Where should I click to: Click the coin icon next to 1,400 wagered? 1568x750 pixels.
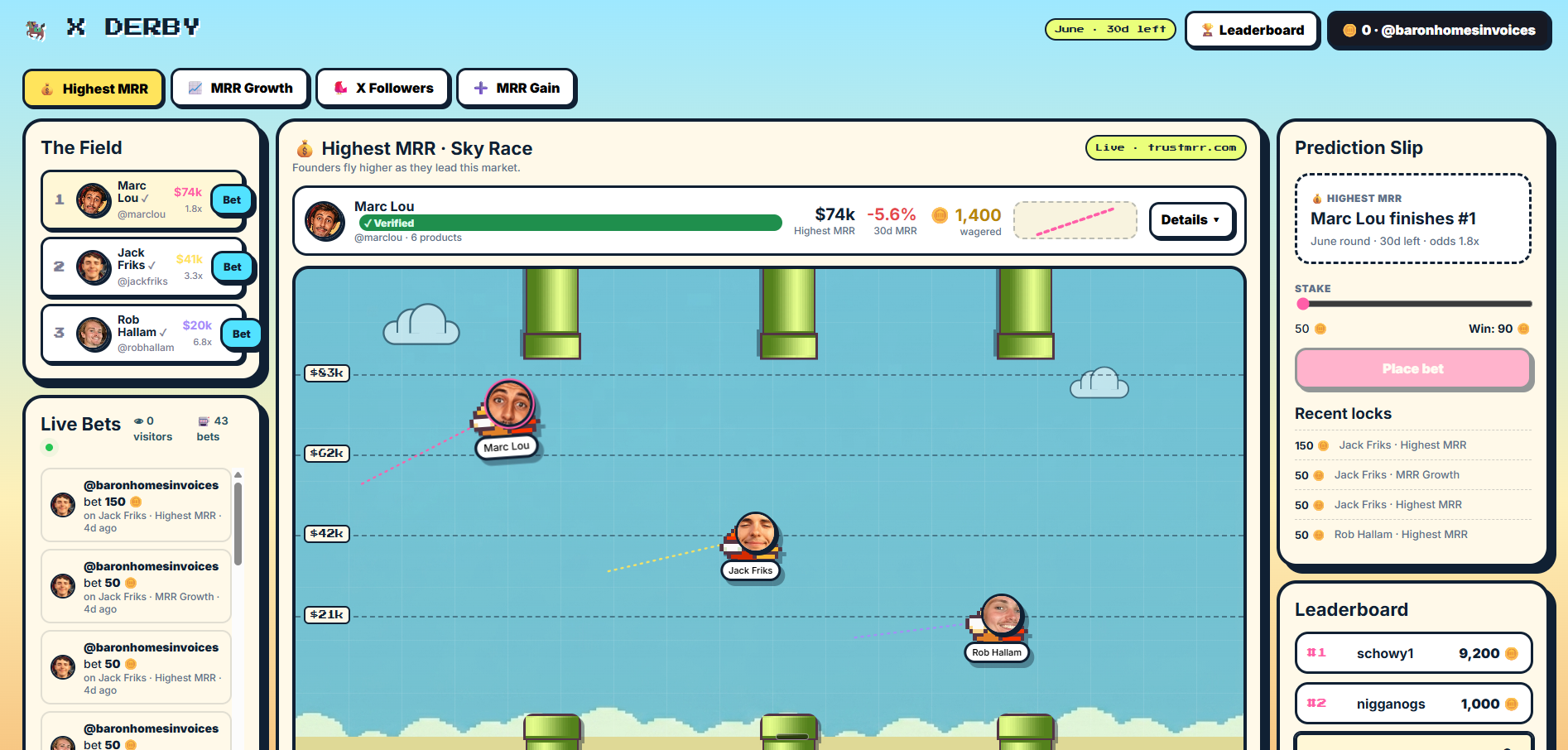pyautogui.click(x=940, y=215)
